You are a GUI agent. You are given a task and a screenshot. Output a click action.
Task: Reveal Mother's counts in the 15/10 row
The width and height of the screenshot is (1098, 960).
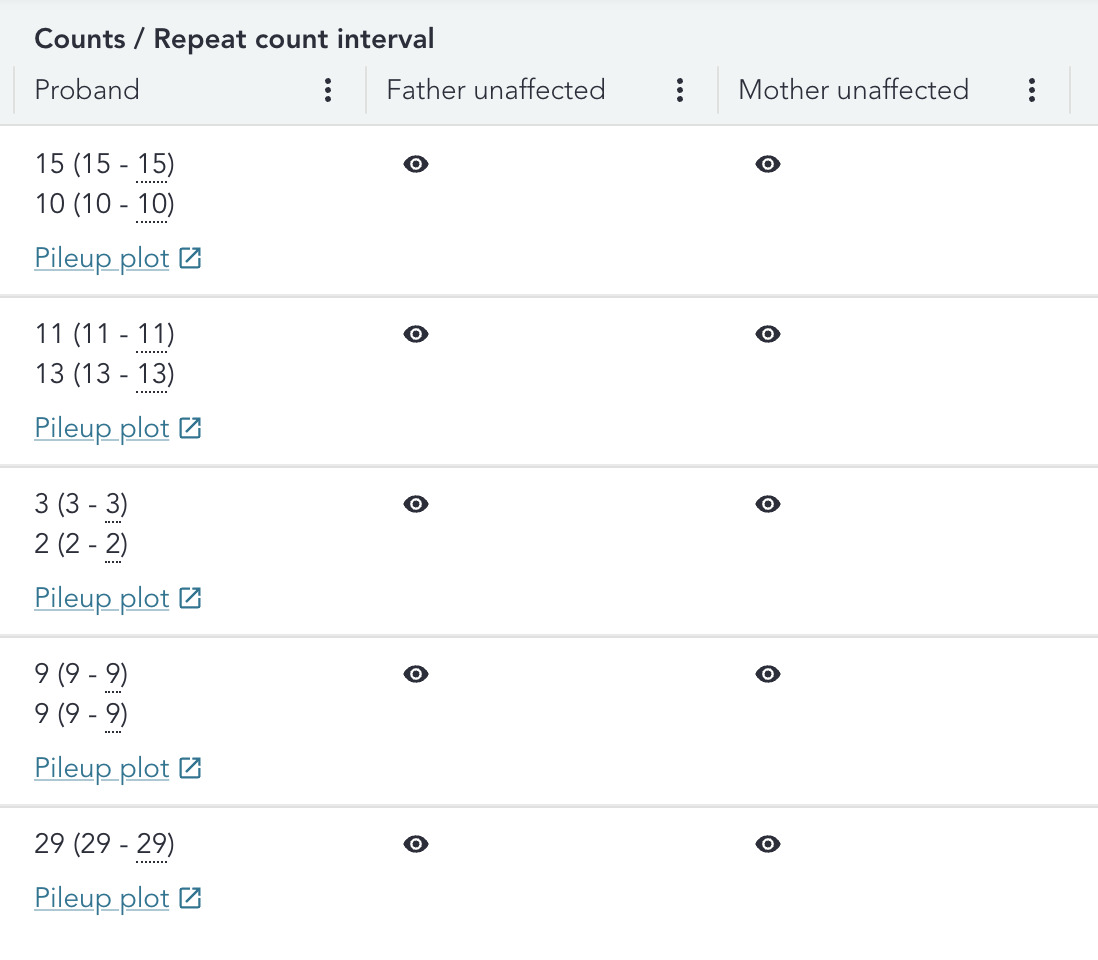767,163
